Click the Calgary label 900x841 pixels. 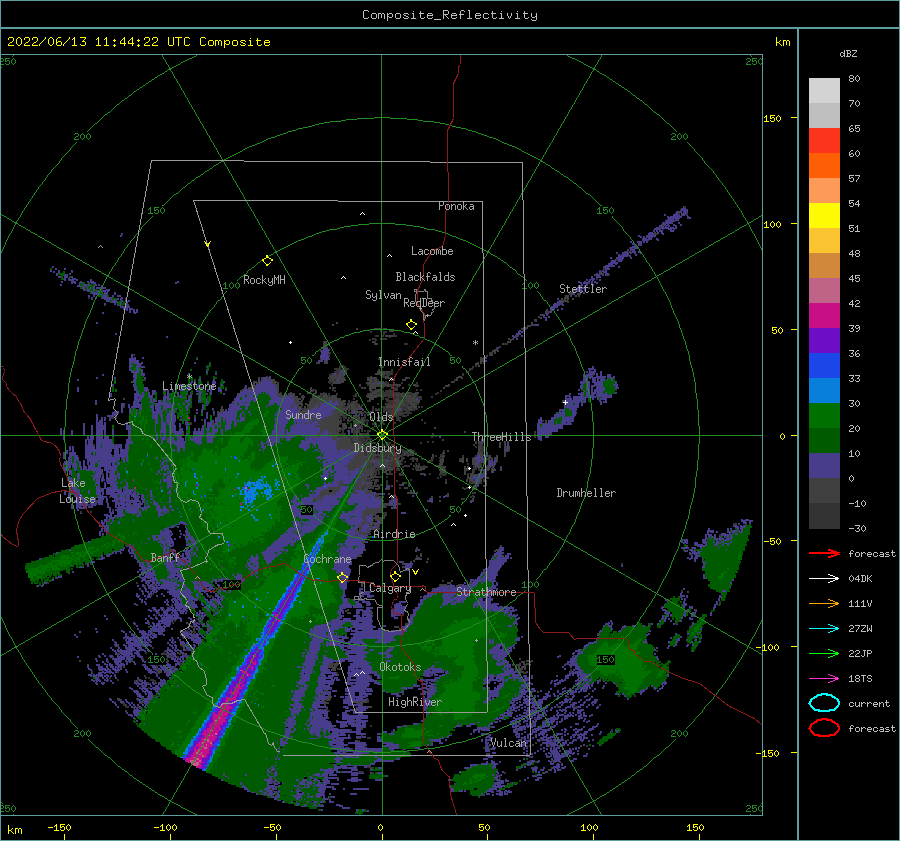pos(390,588)
